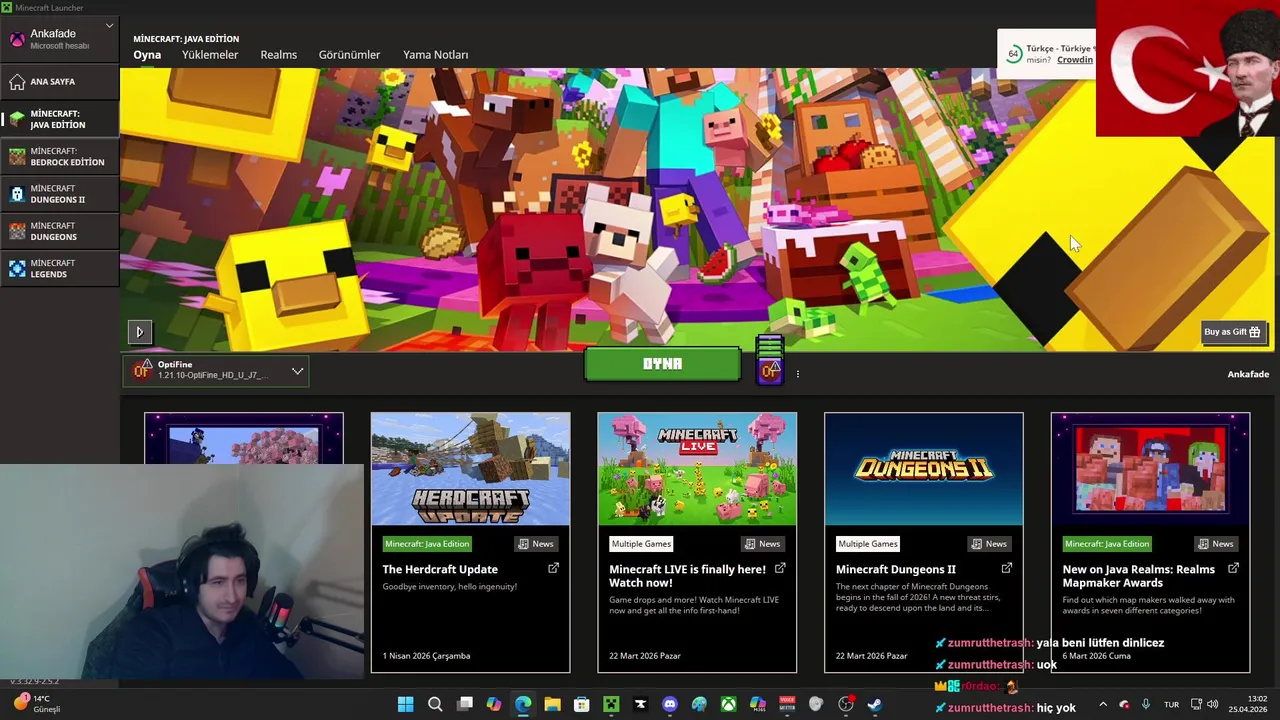Viewport: 1280px width, 720px height.
Task: Open Steam from the taskbar
Action: (875, 704)
